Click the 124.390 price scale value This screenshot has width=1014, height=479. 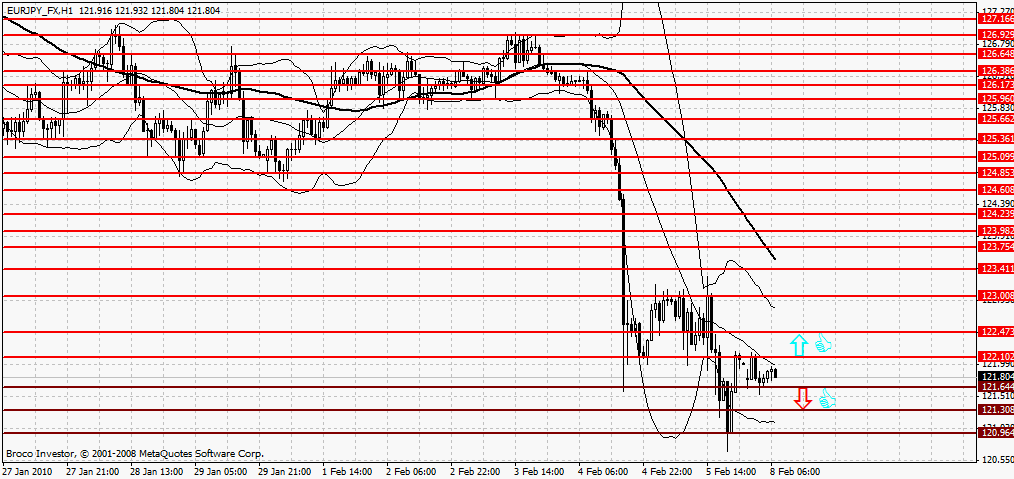pos(997,202)
